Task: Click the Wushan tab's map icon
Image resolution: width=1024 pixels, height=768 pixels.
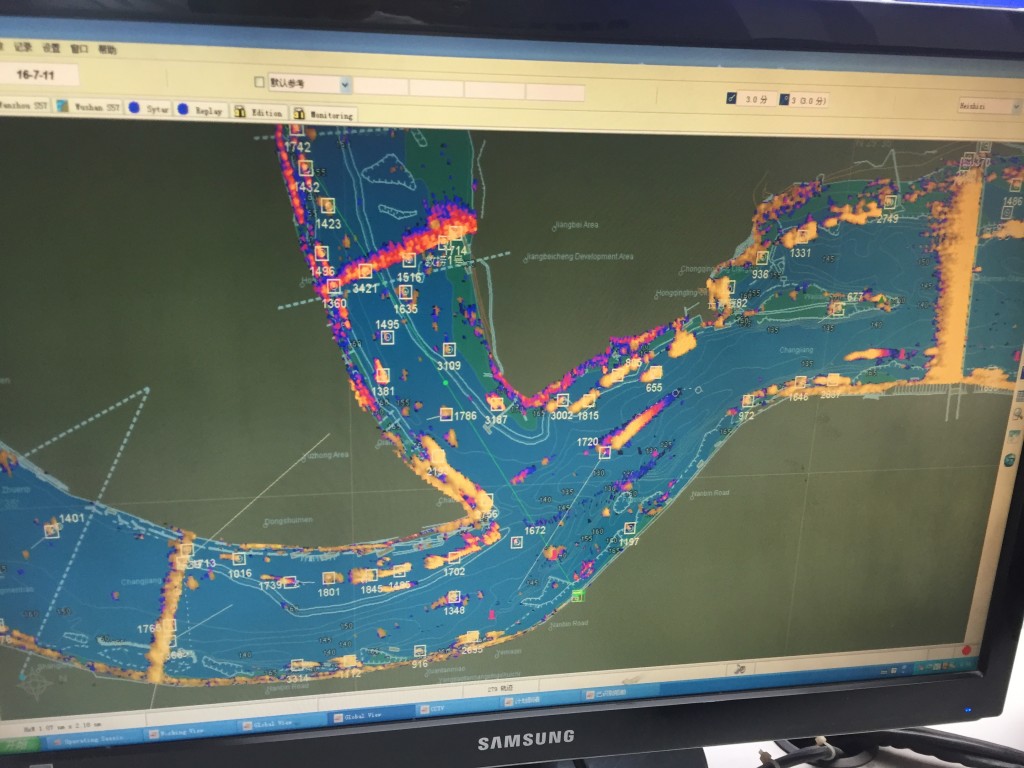Action: click(x=62, y=105)
